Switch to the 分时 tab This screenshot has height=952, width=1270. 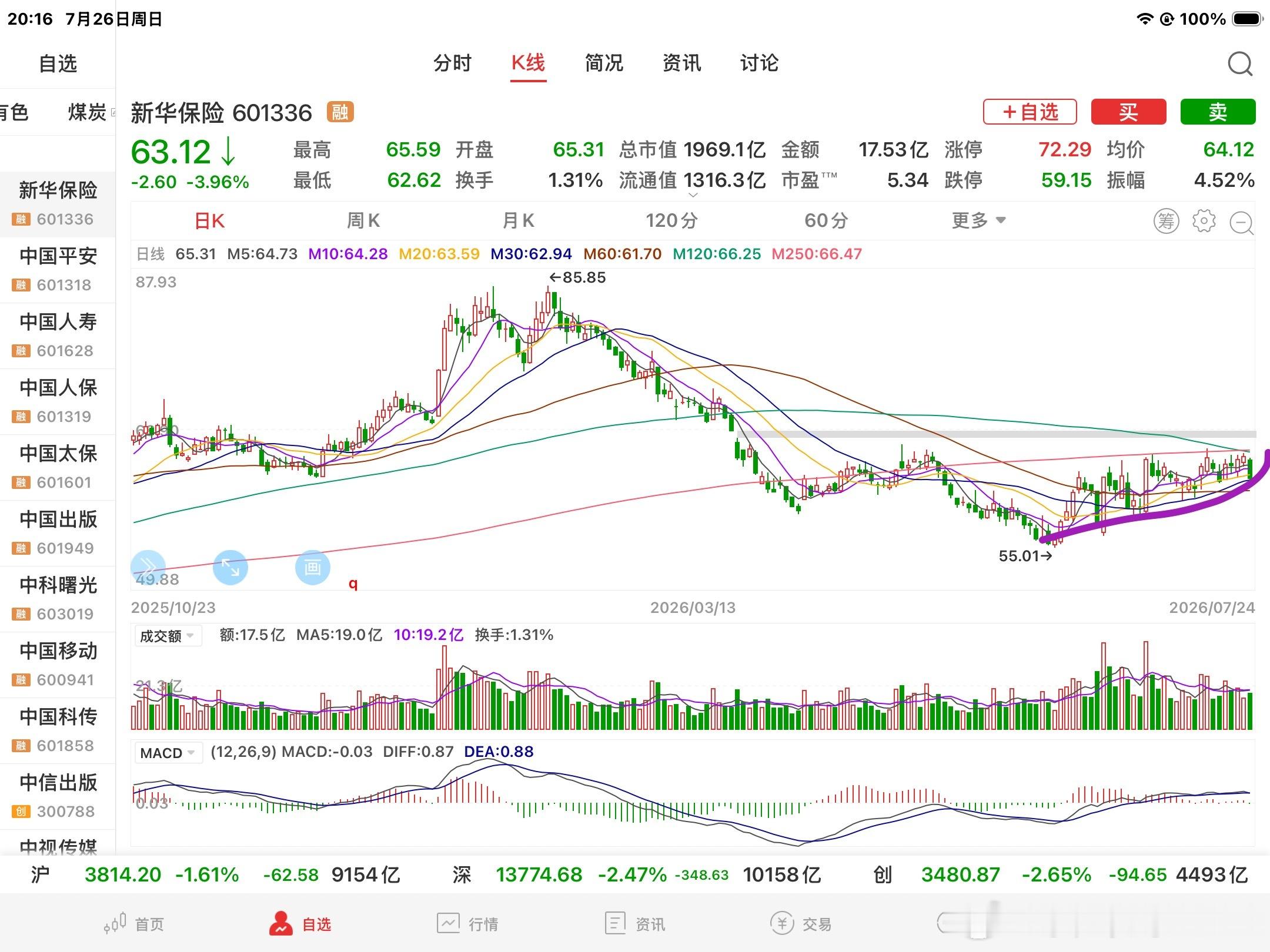(452, 63)
